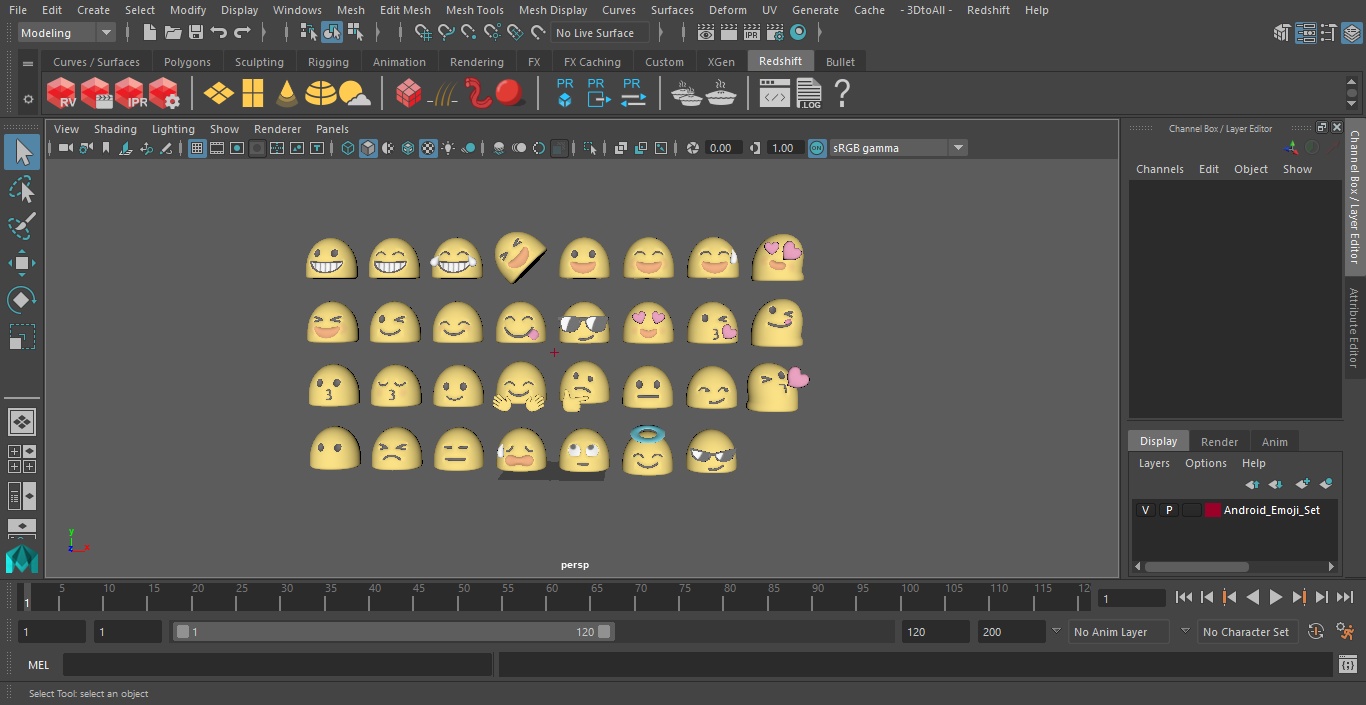The width and height of the screenshot is (1366, 705).
Task: Open shelf options gear menu
Action: pyautogui.click(x=28, y=99)
